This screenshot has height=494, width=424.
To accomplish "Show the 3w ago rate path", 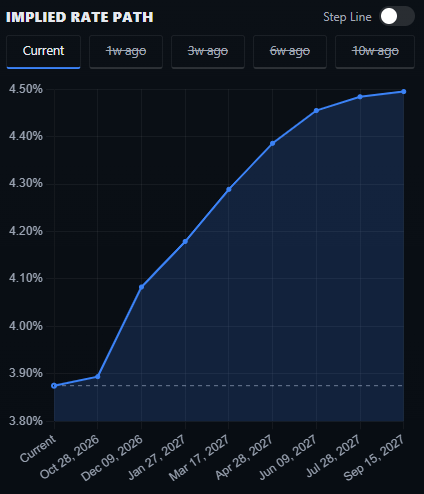I will click(208, 52).
